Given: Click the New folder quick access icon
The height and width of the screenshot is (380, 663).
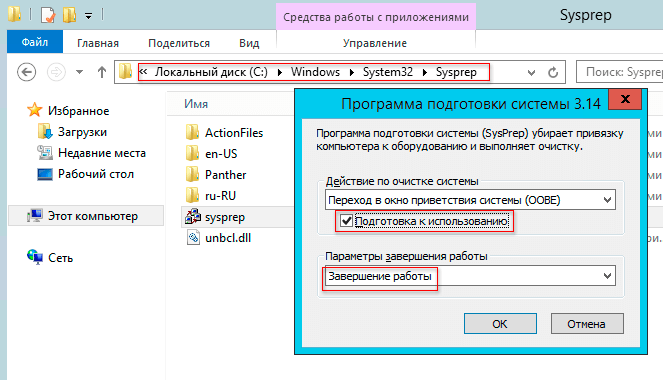Looking at the screenshot, I should click(69, 15).
